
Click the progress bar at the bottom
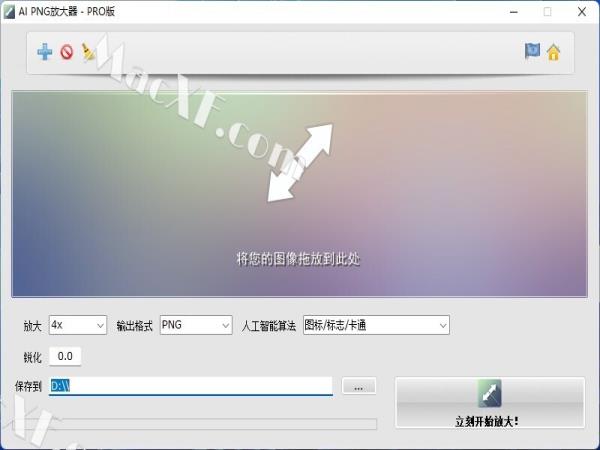coord(194,424)
